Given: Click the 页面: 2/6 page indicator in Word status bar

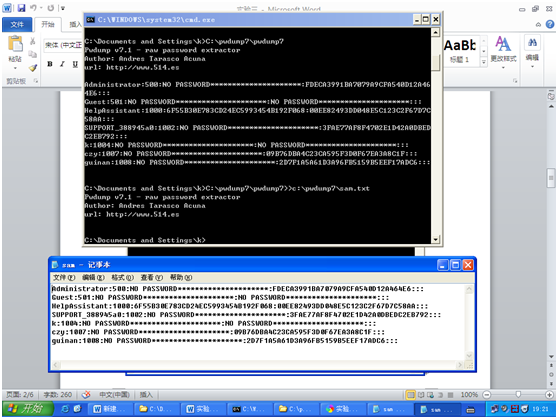Looking at the screenshot, I should [x=20, y=394].
